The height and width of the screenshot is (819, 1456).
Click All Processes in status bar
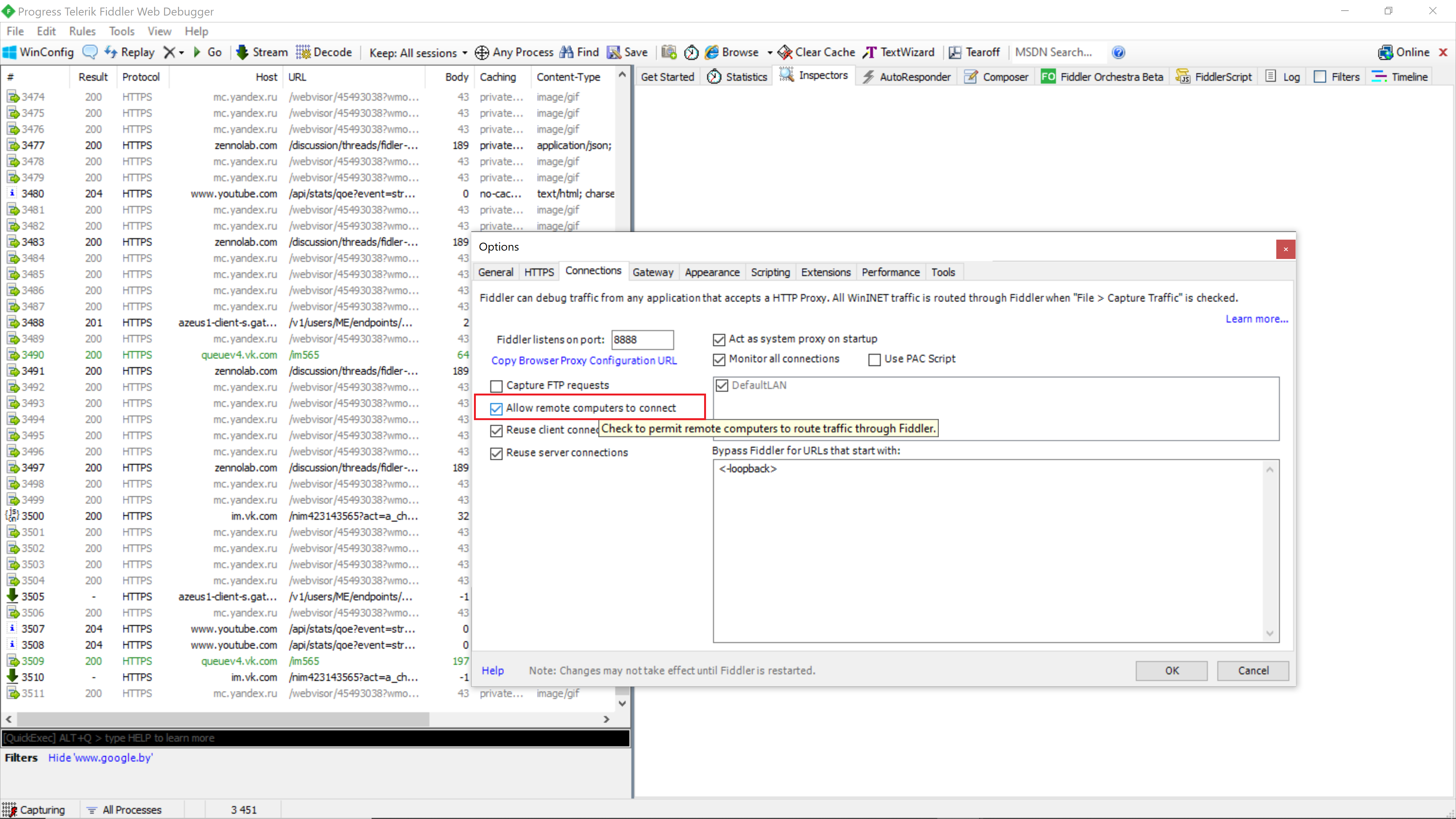[125, 810]
